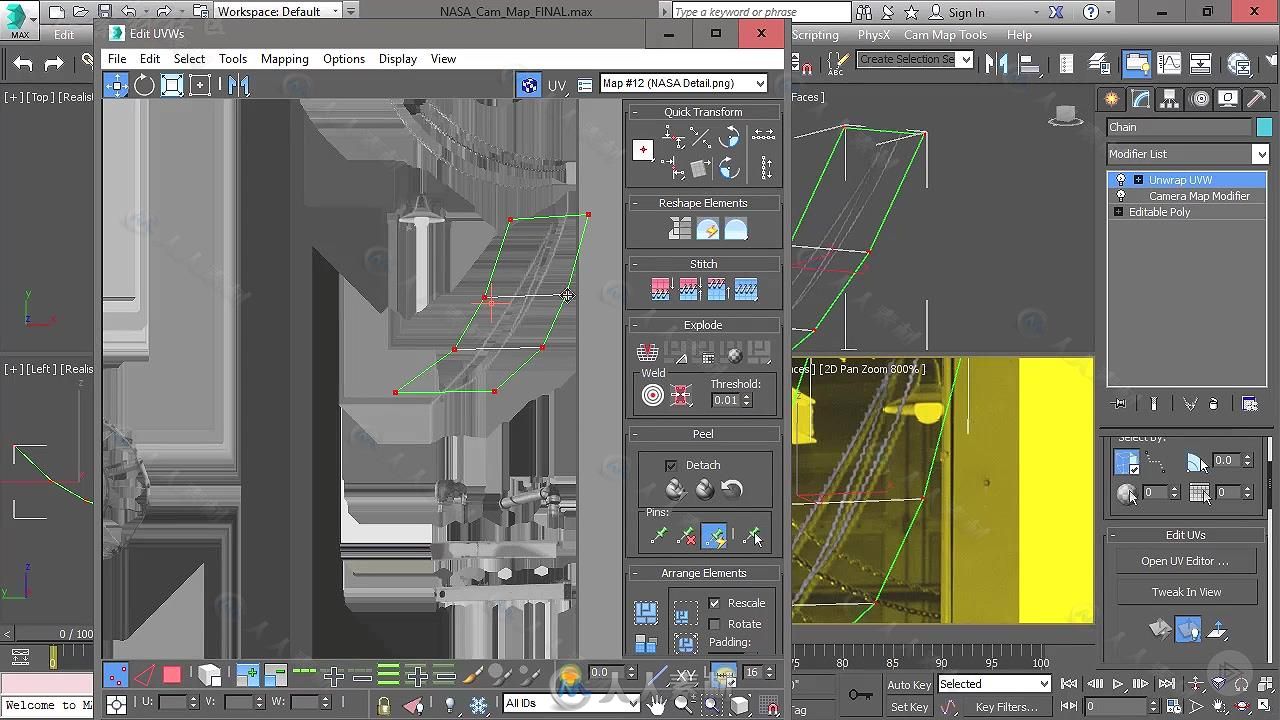1280x720 pixels.
Task: Click the Select By Element toggle cube icon
Action: click(x=208, y=675)
